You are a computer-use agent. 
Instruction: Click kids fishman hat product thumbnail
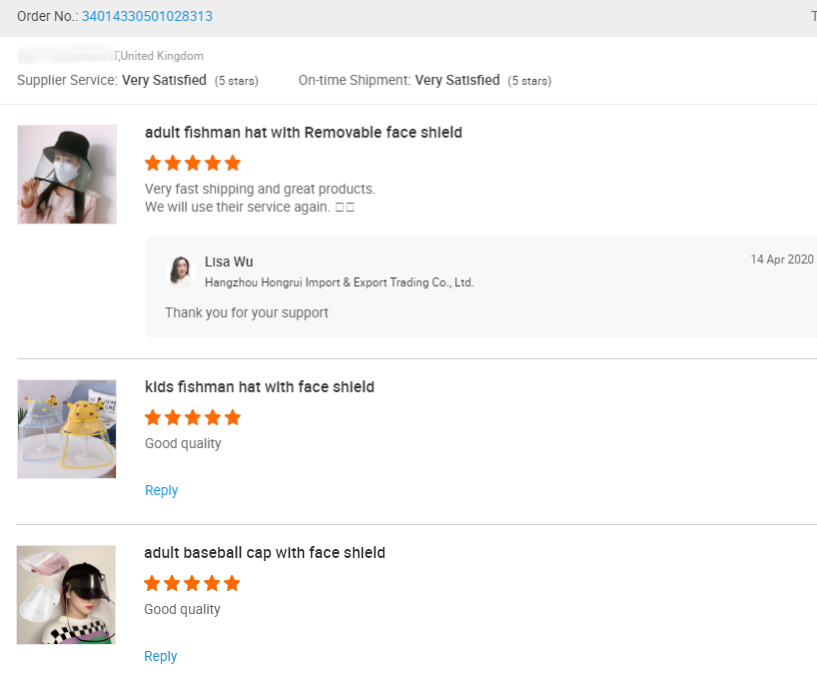tap(67, 429)
